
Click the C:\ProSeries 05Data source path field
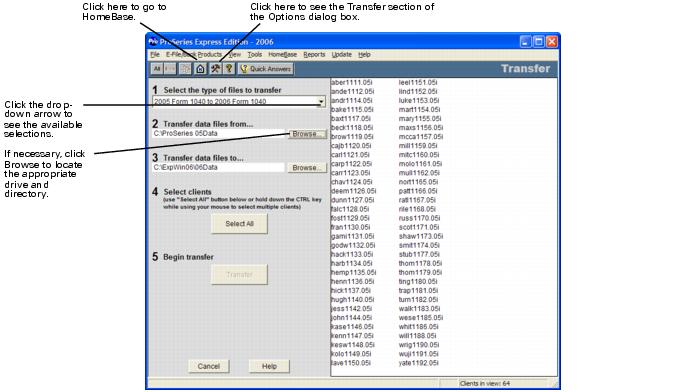tap(218, 133)
